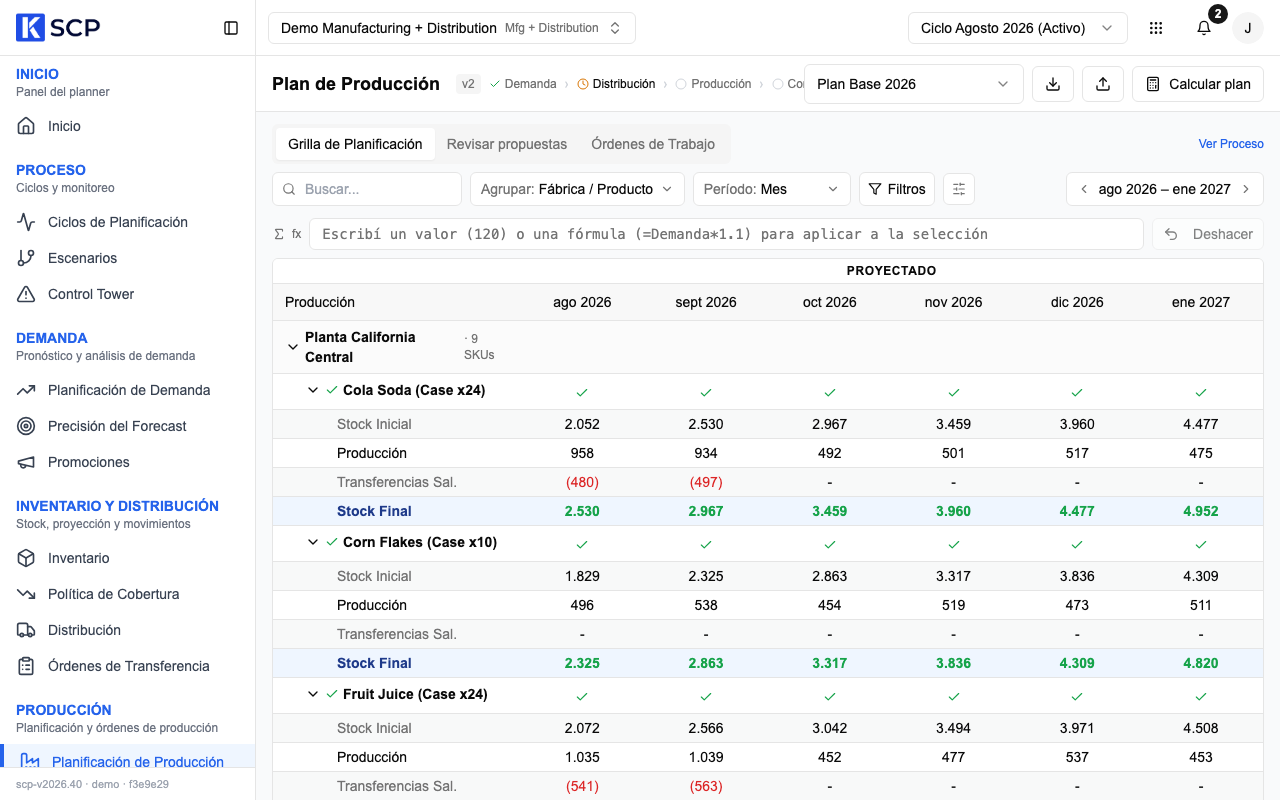Viewport: 1280px width, 800px height.
Task: Open the column settings sliders icon
Action: pyautogui.click(x=959, y=189)
